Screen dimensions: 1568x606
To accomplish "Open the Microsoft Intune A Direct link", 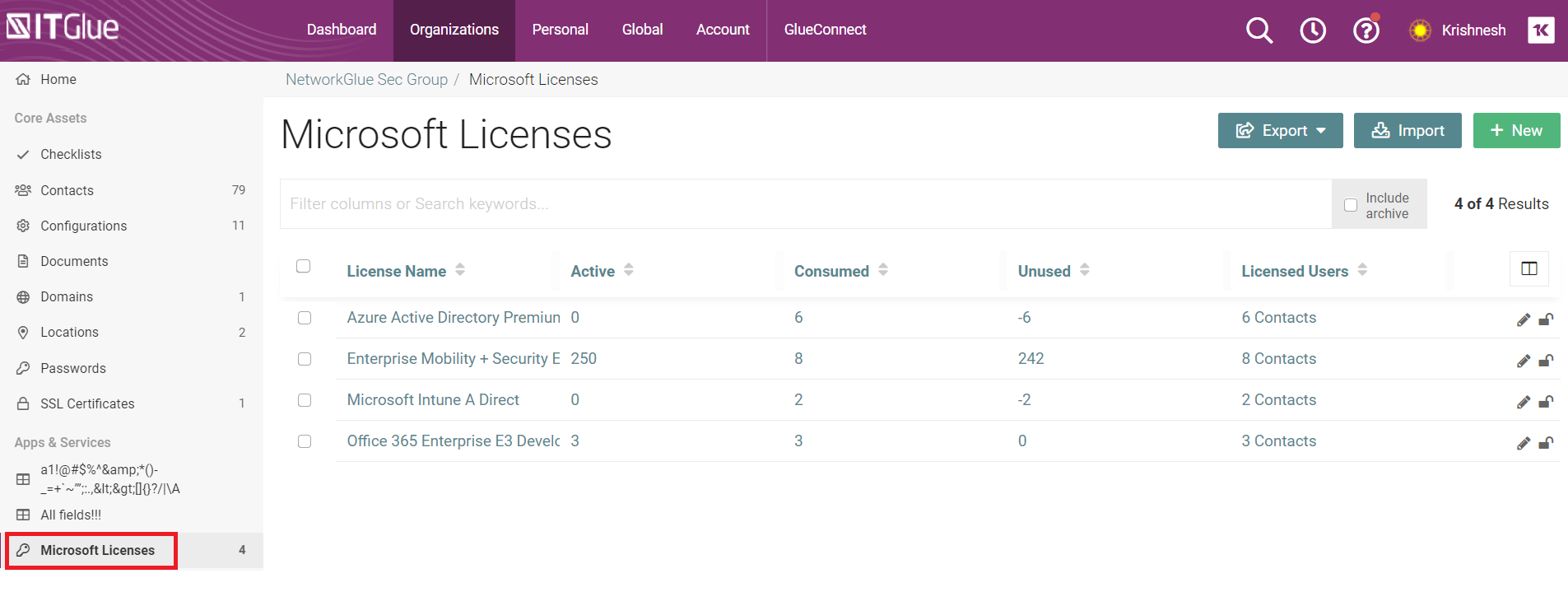I will point(433,400).
